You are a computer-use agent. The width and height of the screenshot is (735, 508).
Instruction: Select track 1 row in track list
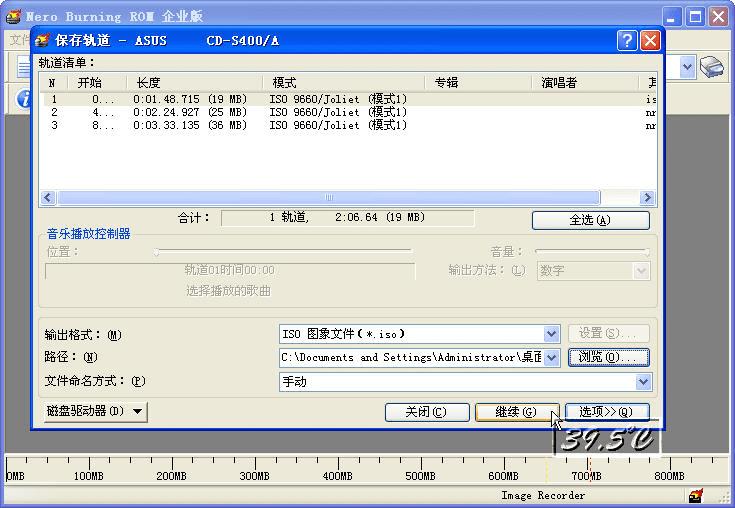[x=350, y=99]
